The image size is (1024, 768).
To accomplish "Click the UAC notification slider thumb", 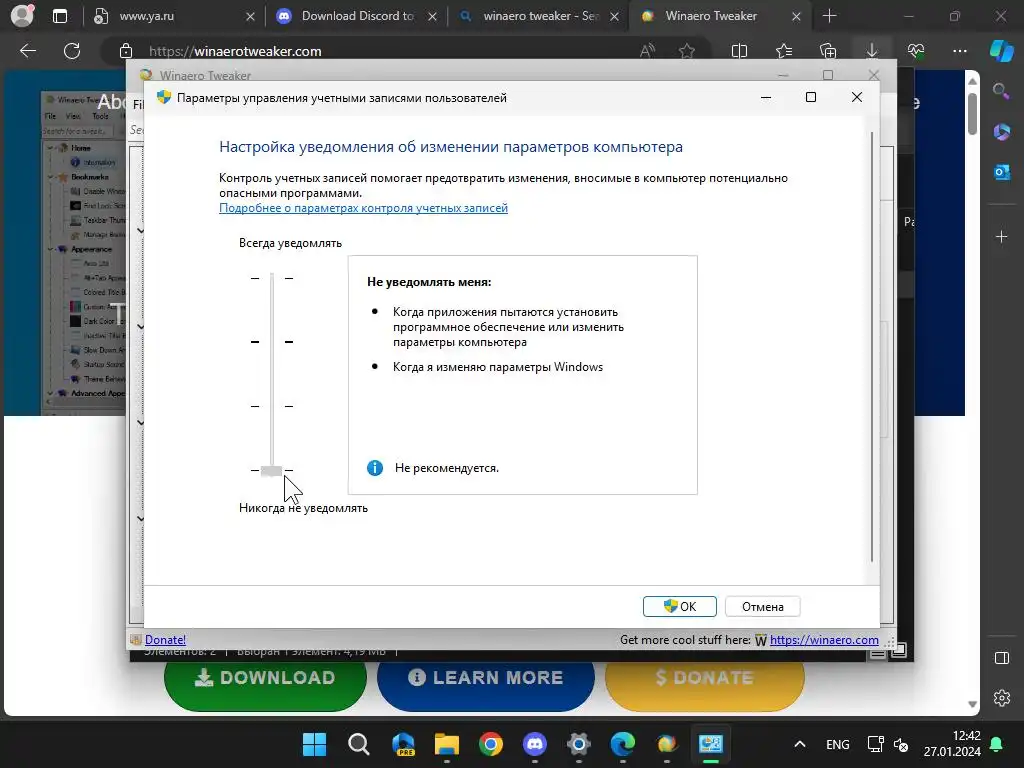I will (272, 470).
